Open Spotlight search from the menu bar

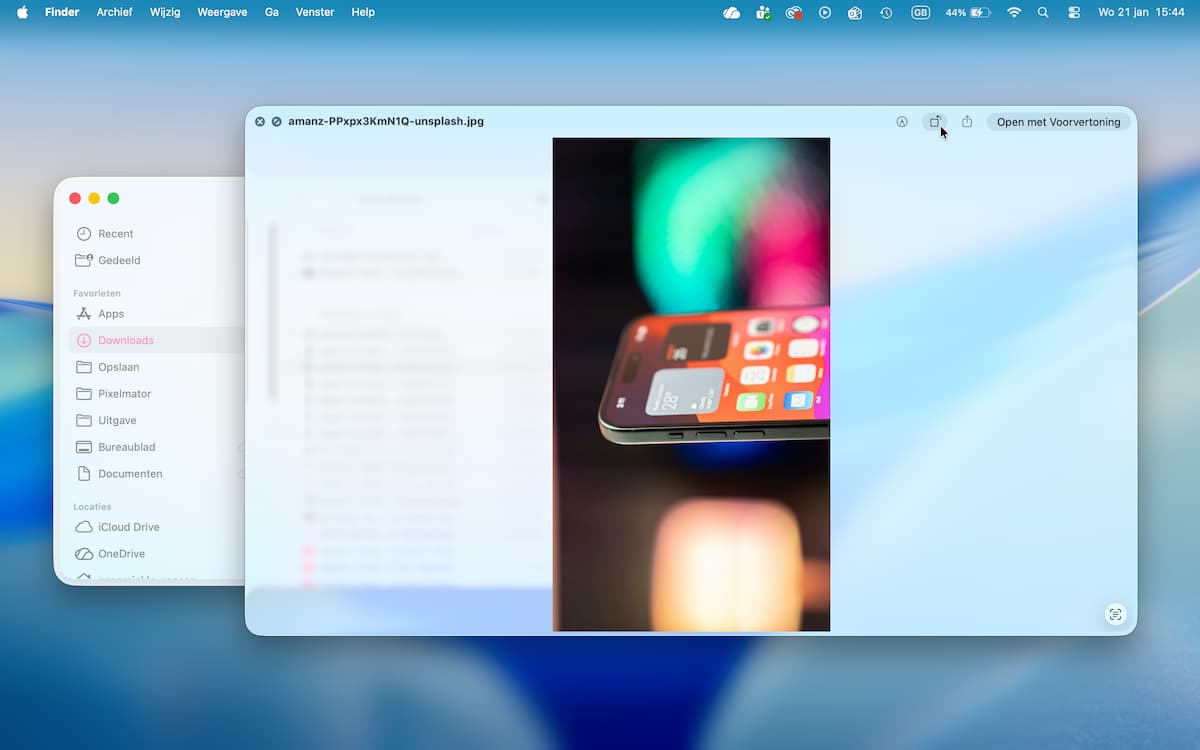point(1043,12)
